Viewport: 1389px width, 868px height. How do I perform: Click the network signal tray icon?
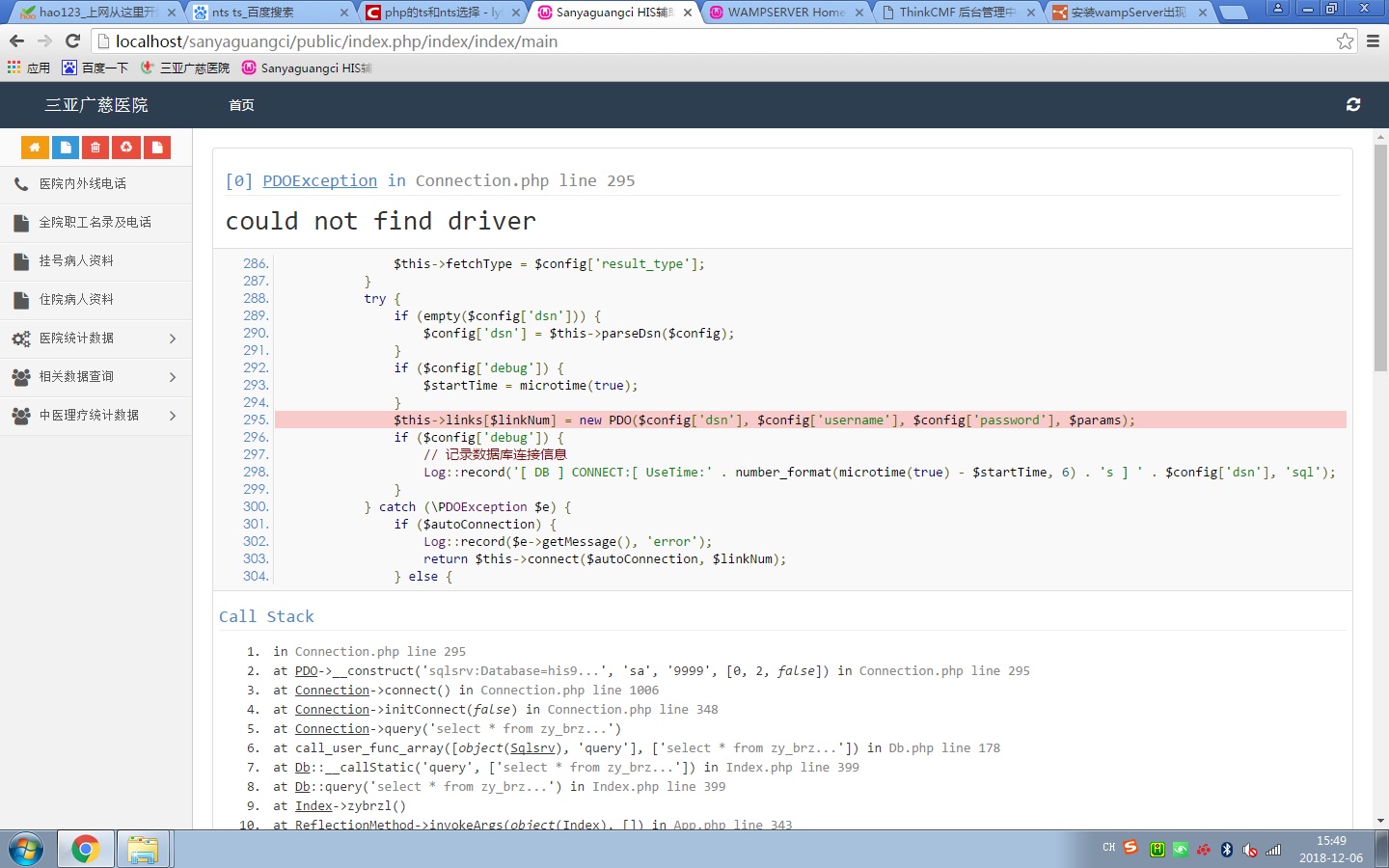point(1273,850)
